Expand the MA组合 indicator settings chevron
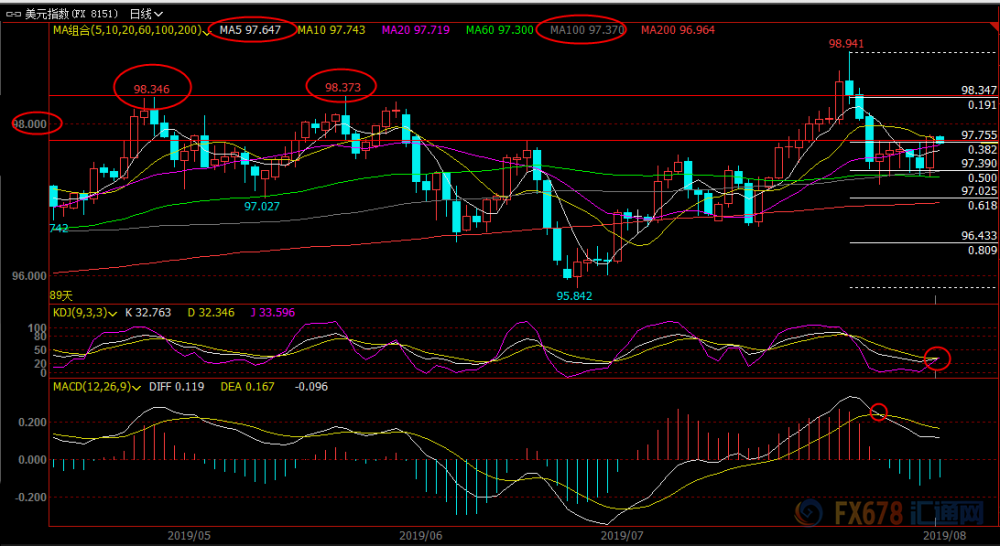1000x546 pixels. tap(207, 31)
